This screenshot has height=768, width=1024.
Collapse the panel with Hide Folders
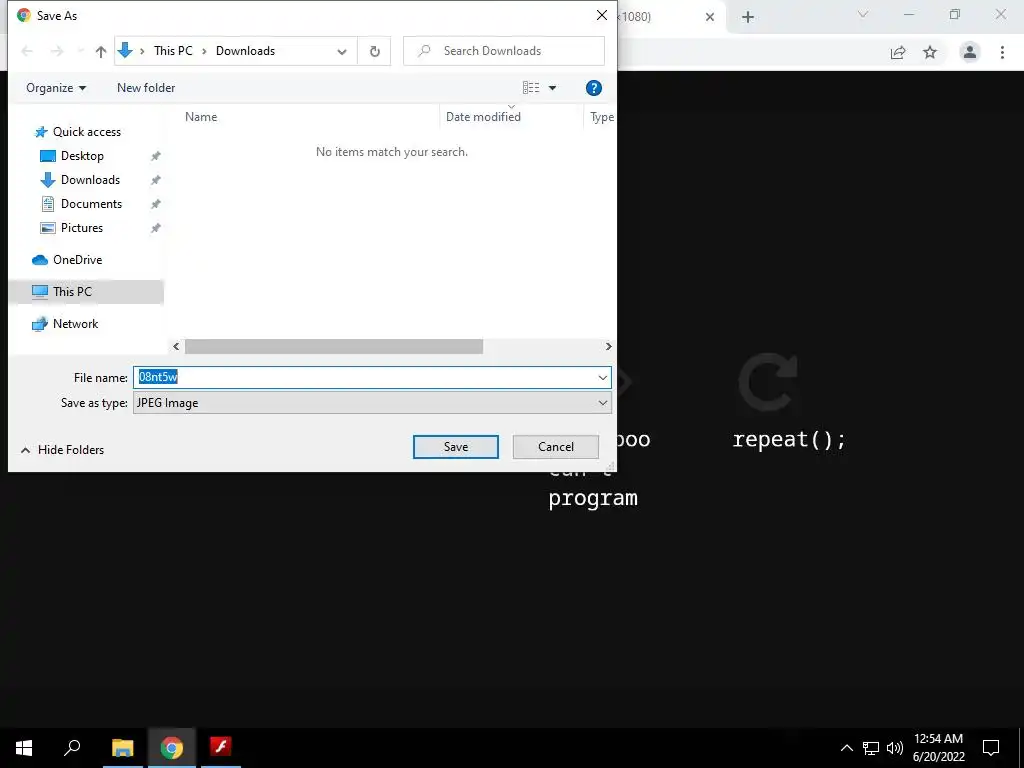(62, 450)
